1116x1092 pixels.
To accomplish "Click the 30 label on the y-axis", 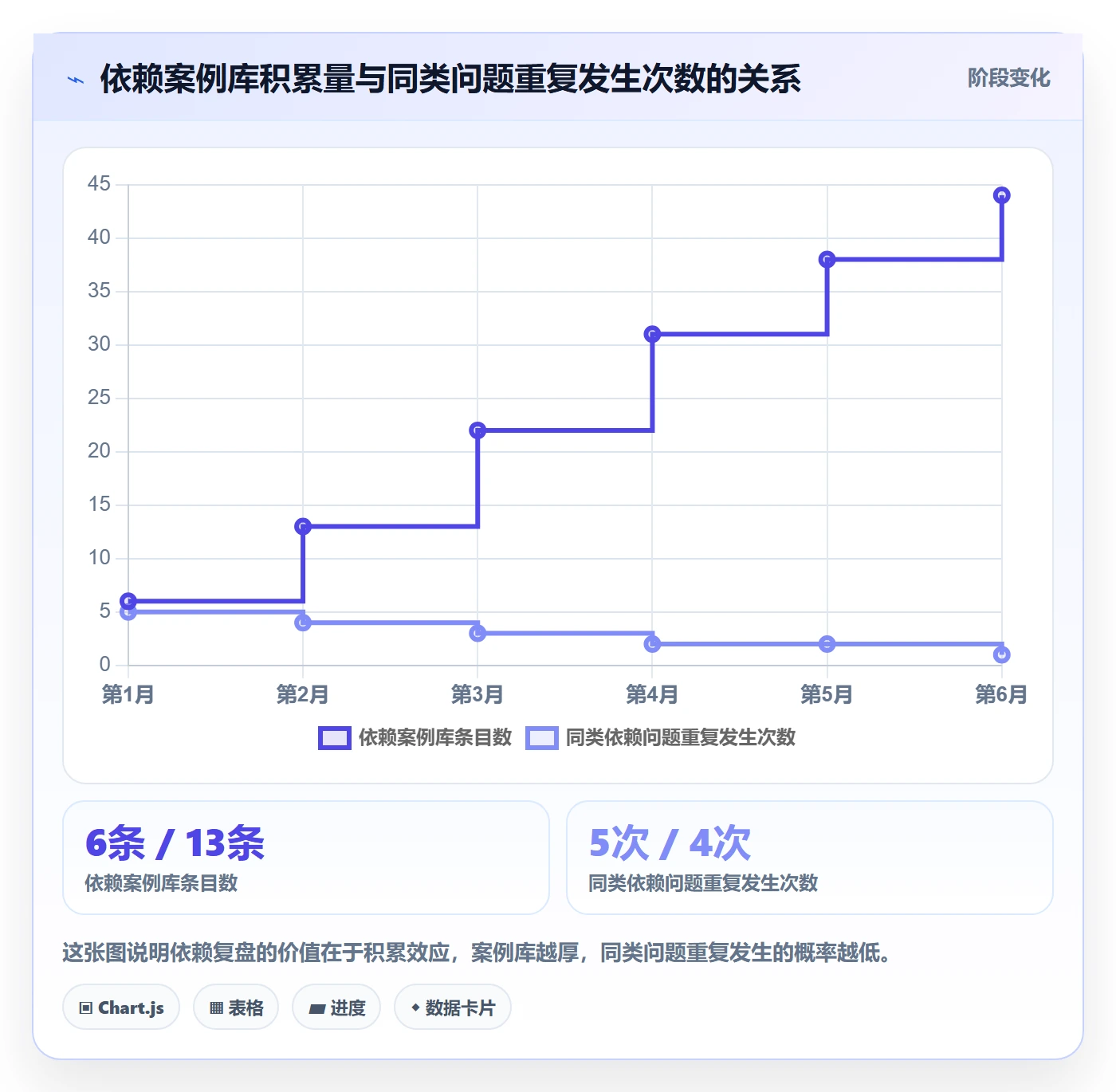I will tap(100, 344).
